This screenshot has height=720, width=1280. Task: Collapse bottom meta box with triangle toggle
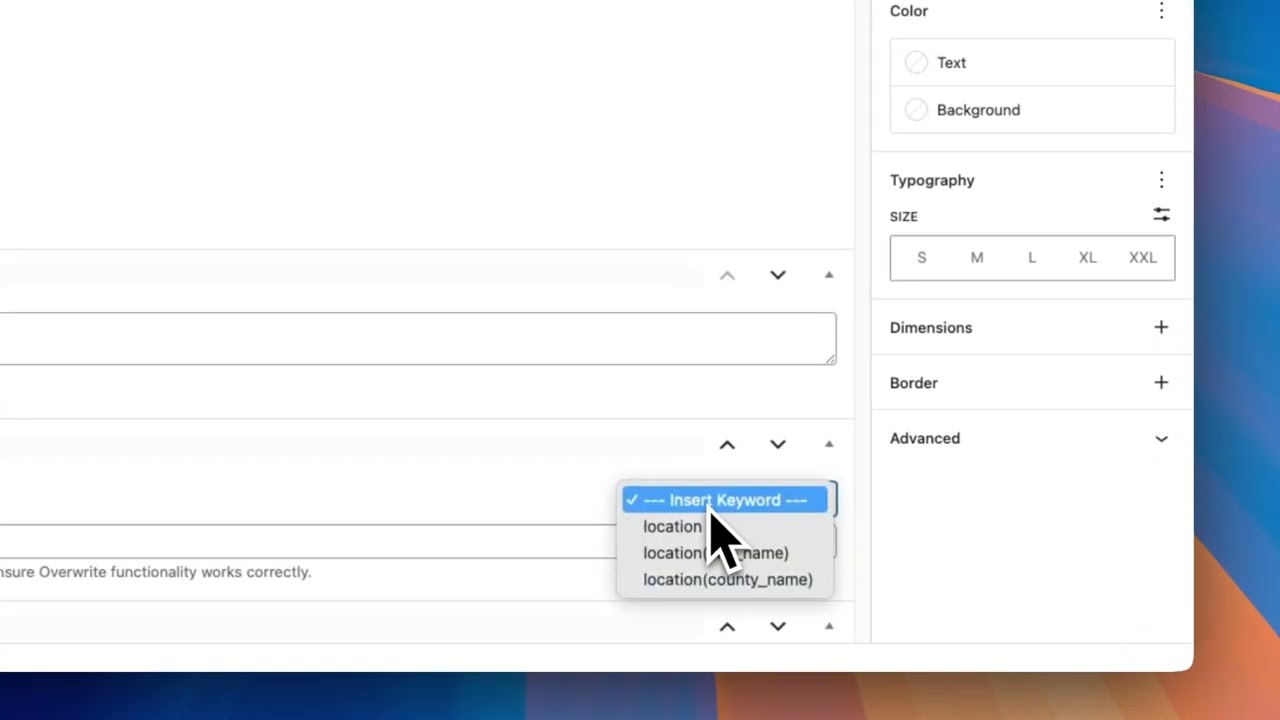click(829, 627)
